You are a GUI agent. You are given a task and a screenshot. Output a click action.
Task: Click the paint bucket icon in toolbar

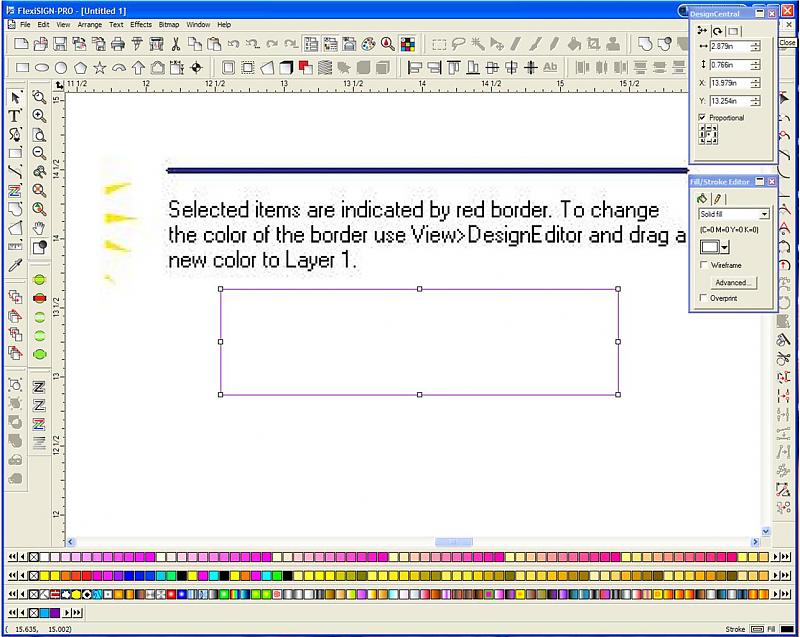click(x=574, y=44)
